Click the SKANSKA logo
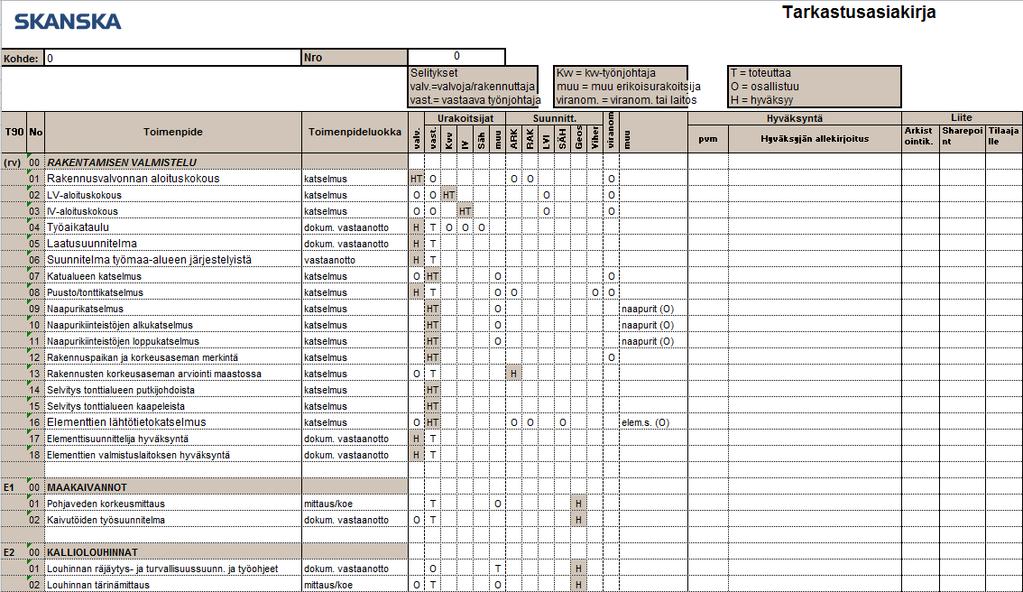The height and width of the screenshot is (592, 1023). [x=68, y=22]
